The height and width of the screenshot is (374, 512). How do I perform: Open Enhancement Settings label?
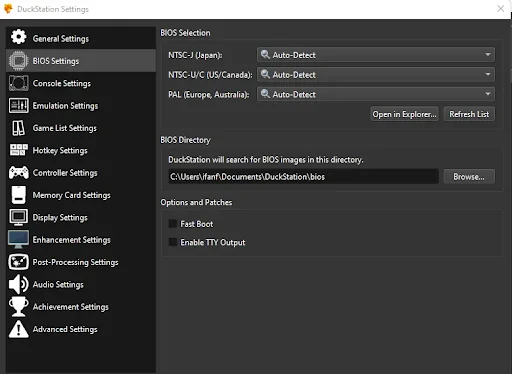point(71,240)
